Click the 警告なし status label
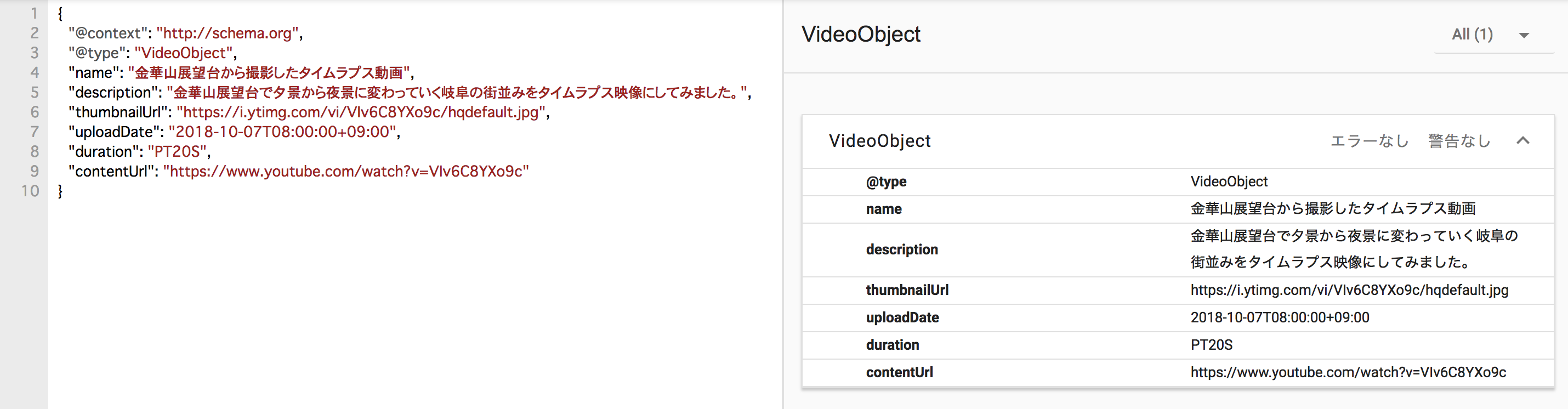The height and width of the screenshot is (409, 1568). click(x=1459, y=141)
